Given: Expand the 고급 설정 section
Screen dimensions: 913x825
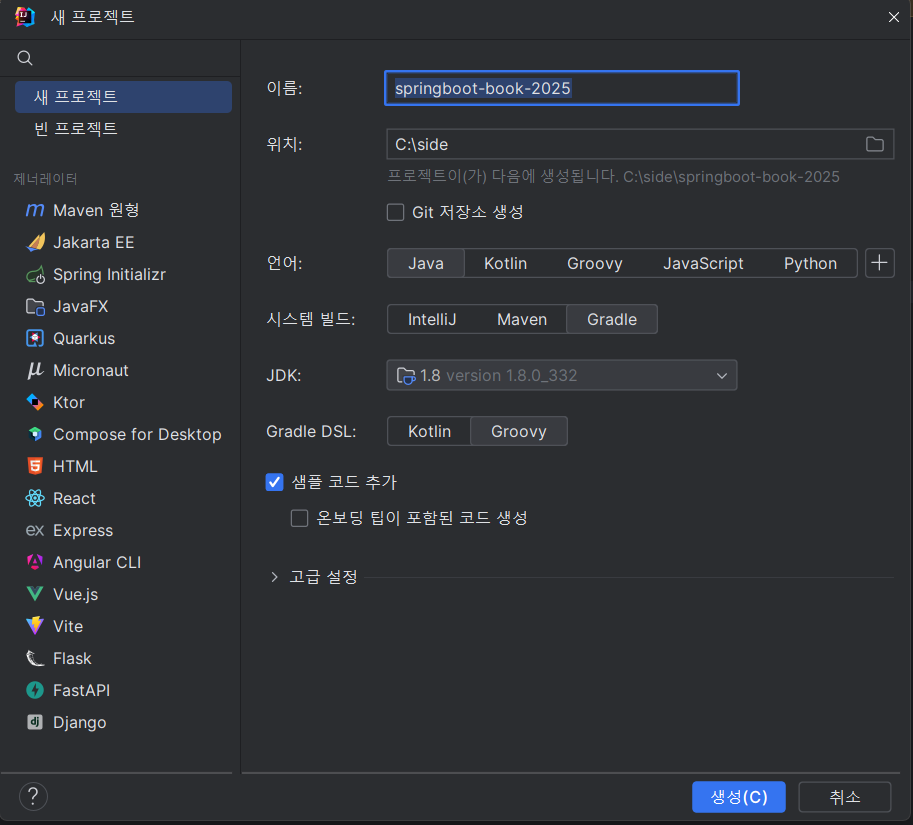Looking at the screenshot, I should [x=274, y=577].
